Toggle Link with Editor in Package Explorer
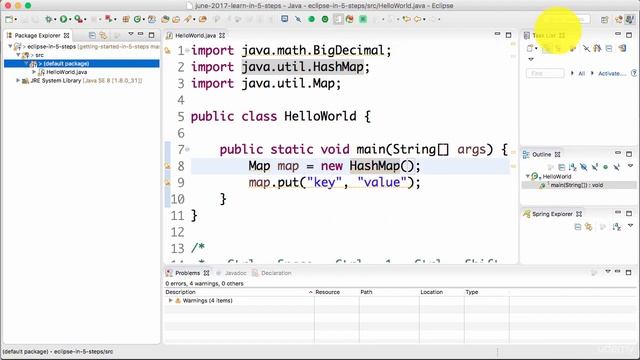The width and height of the screenshot is (640, 360). point(103,36)
